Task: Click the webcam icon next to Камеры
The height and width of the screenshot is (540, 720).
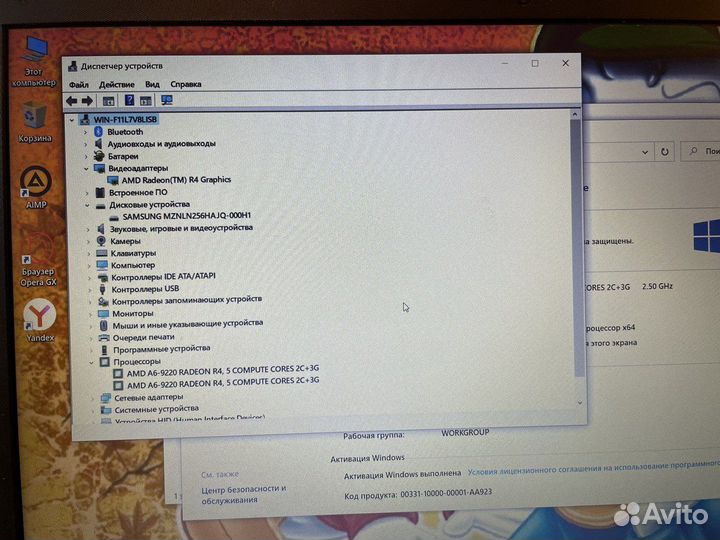Action: 101,241
